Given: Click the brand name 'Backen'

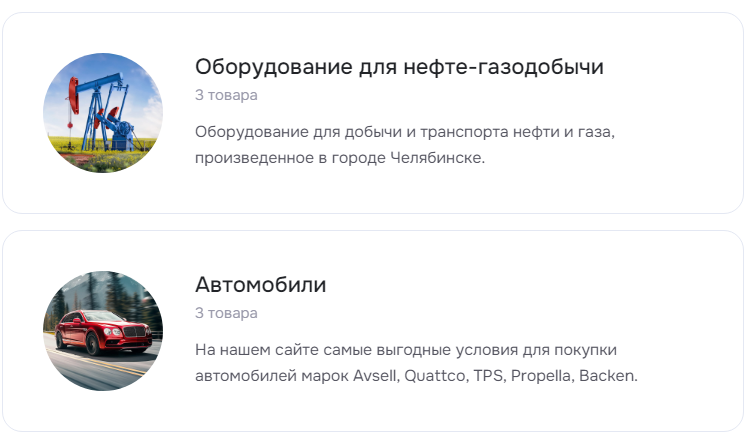Looking at the screenshot, I should (x=608, y=375).
